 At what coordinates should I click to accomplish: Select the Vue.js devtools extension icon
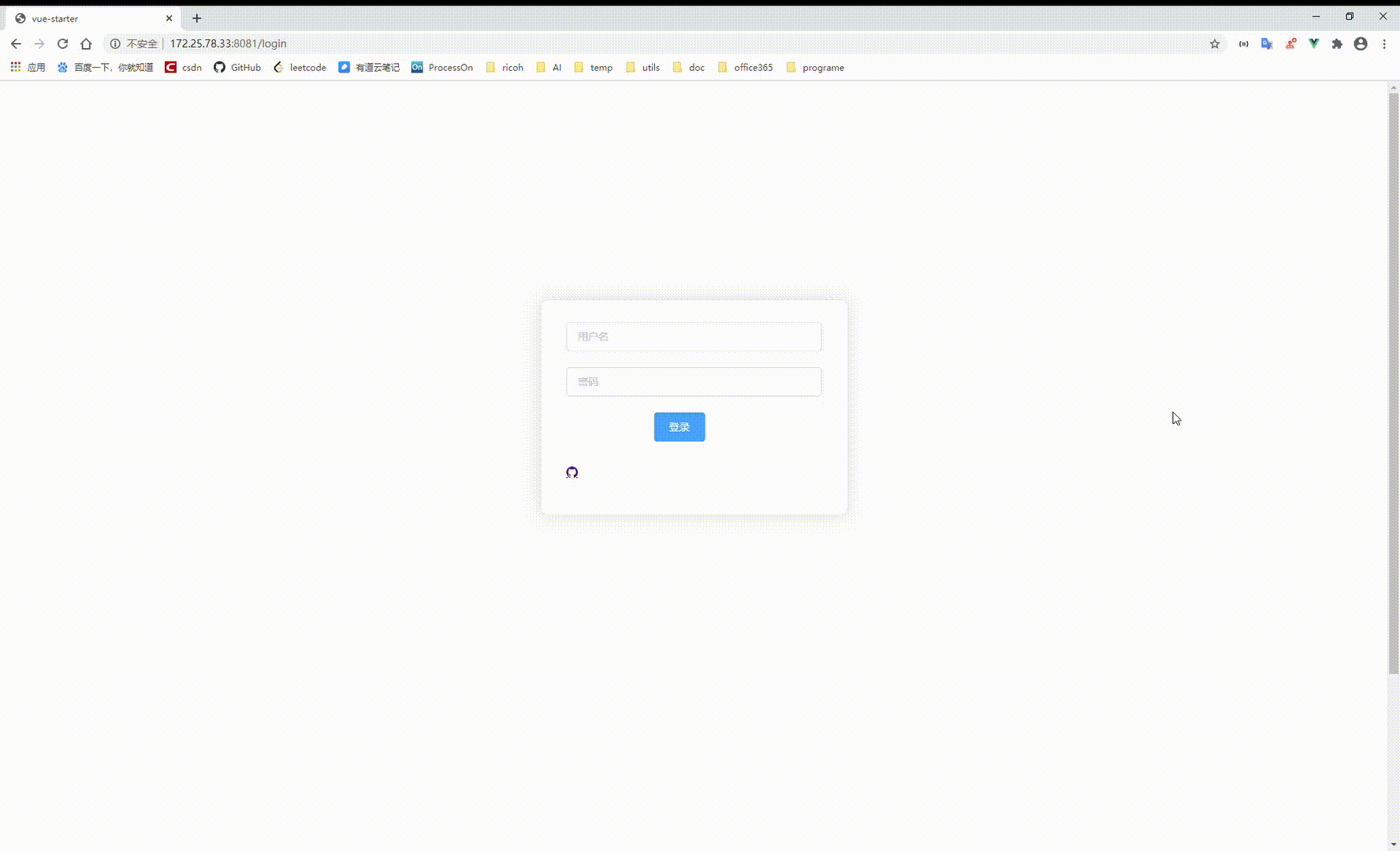coord(1314,43)
